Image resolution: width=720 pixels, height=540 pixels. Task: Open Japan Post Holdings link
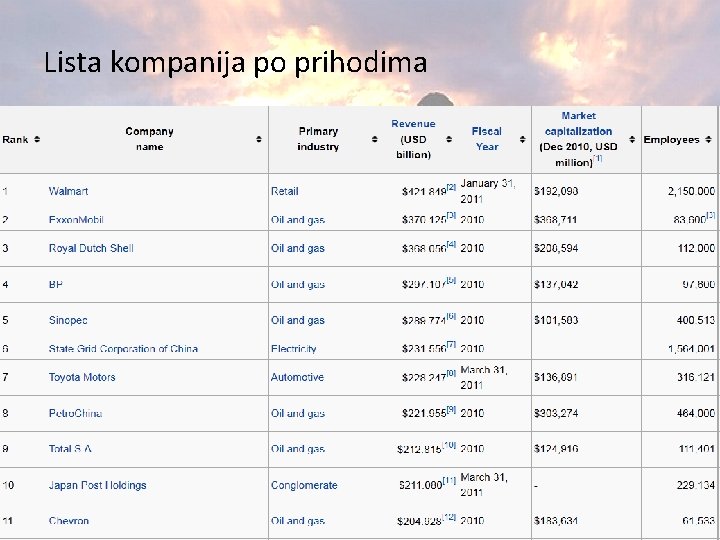[x=97, y=485]
